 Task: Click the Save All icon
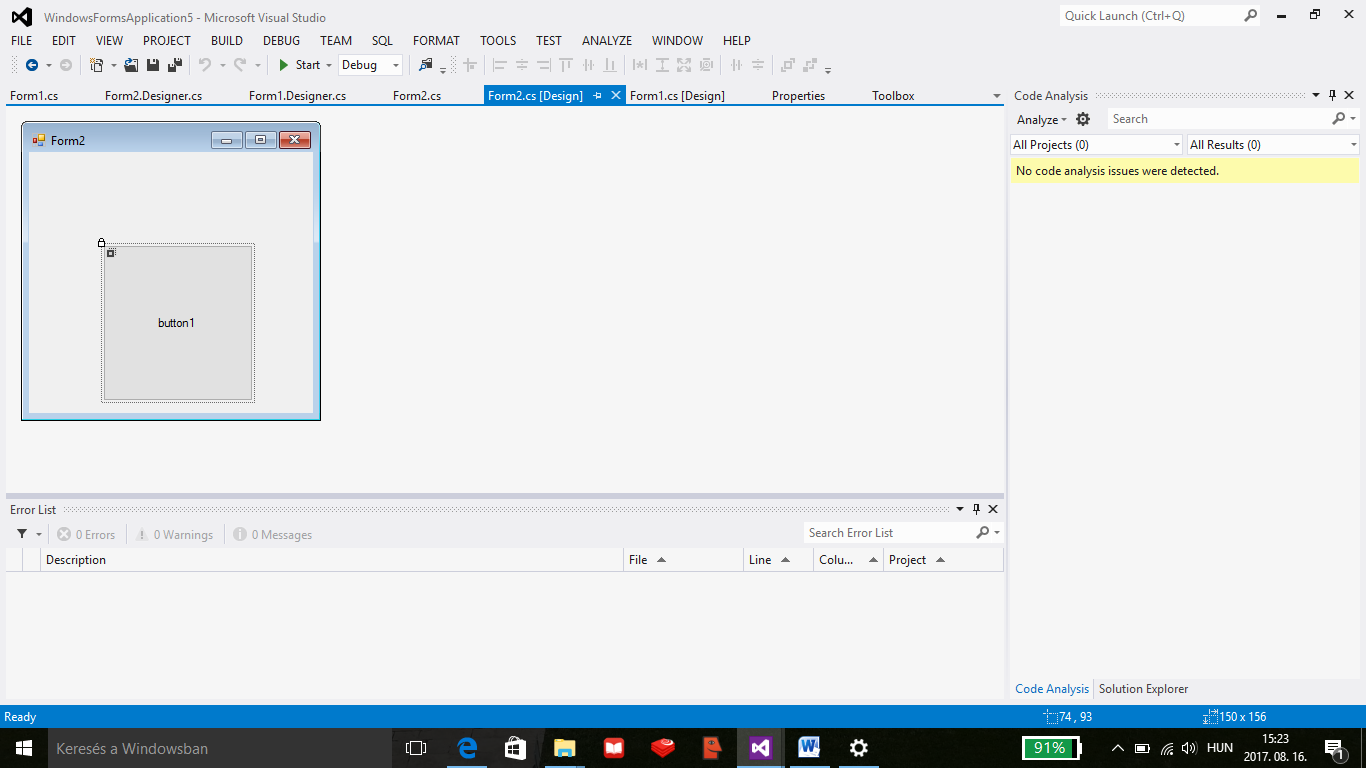tap(175, 65)
